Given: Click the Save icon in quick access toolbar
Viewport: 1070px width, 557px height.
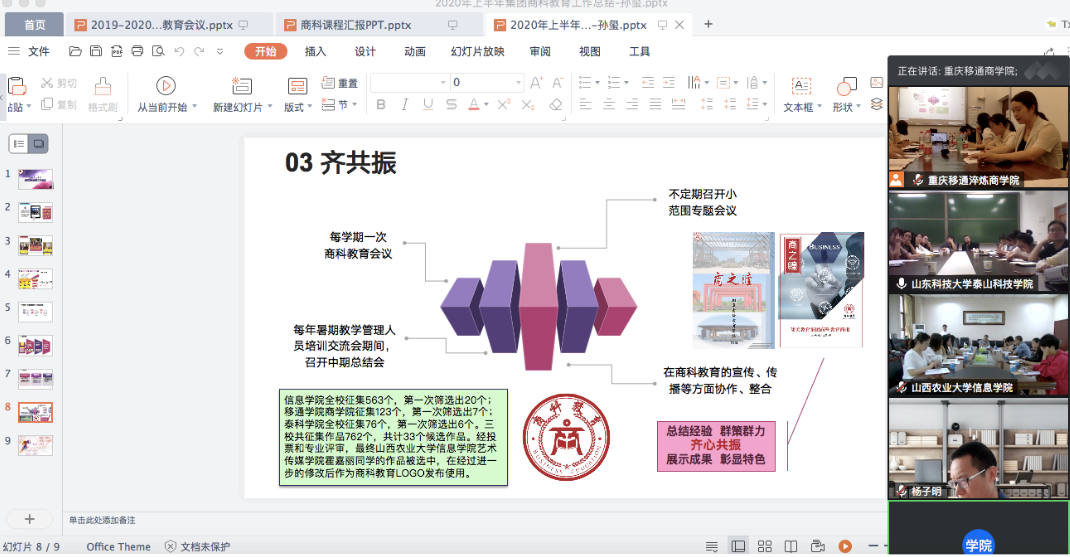Looking at the screenshot, I should 95,52.
